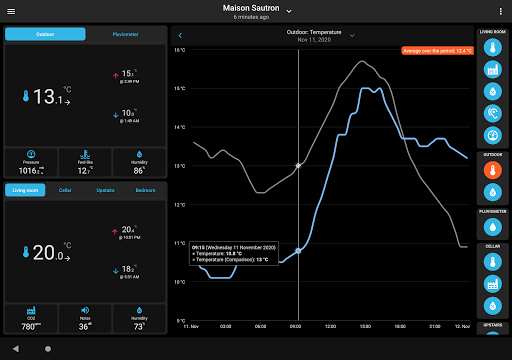Screen dimensions: 512x360
Task: Expand the Maison Sautron station dropdown
Action: [289, 11]
